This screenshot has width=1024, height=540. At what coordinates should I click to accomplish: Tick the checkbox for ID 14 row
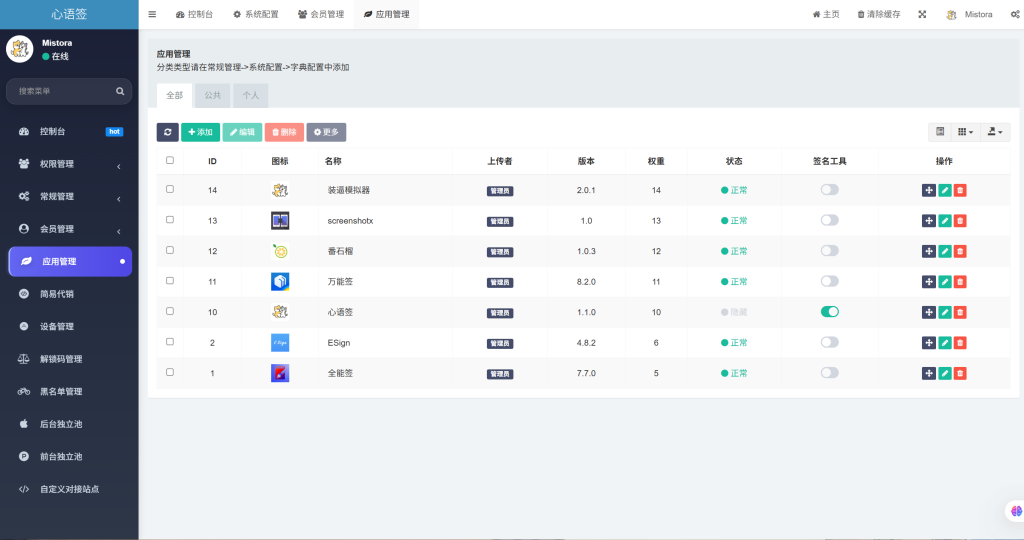(170, 189)
